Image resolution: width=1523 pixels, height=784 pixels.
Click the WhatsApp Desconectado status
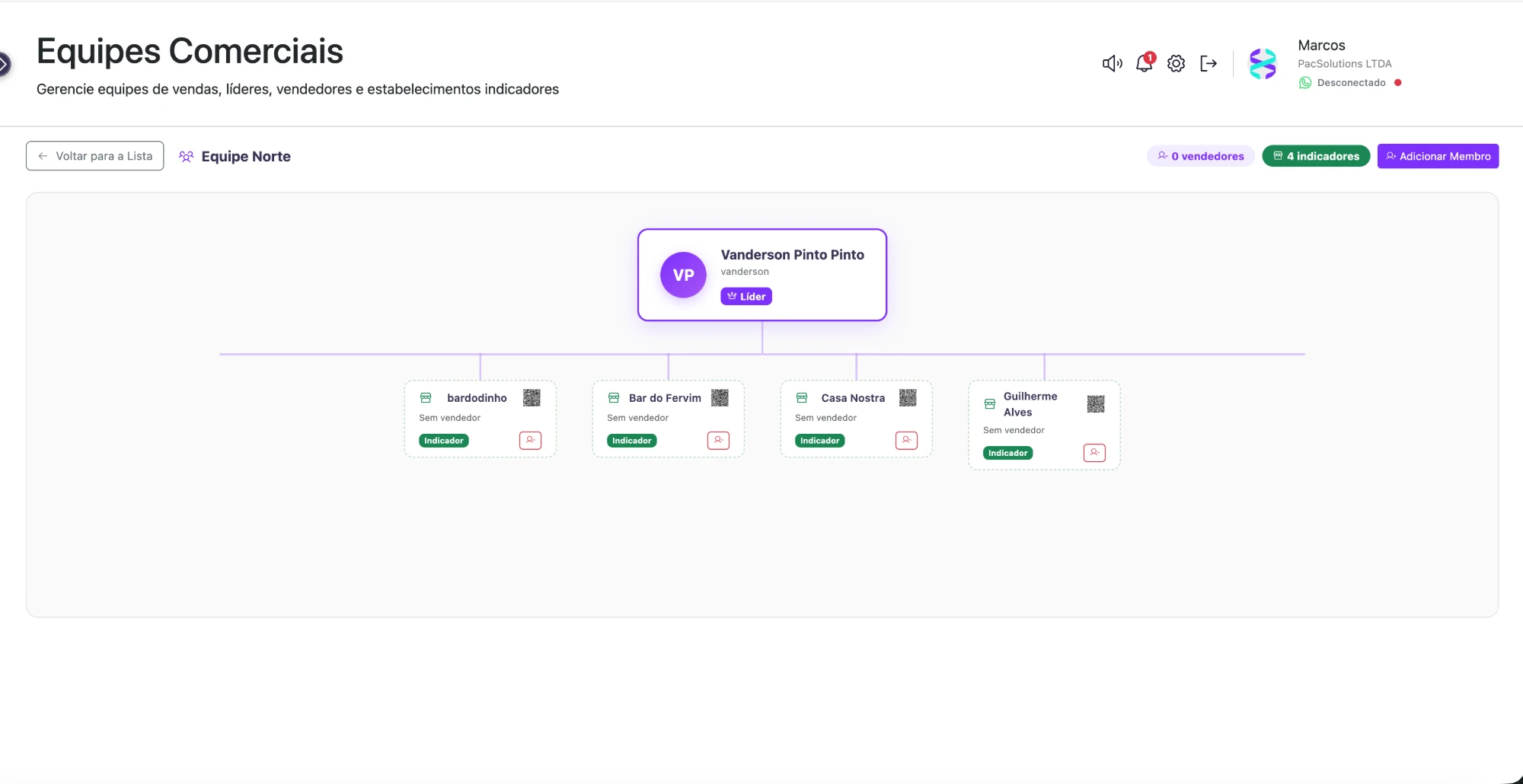pos(1349,82)
